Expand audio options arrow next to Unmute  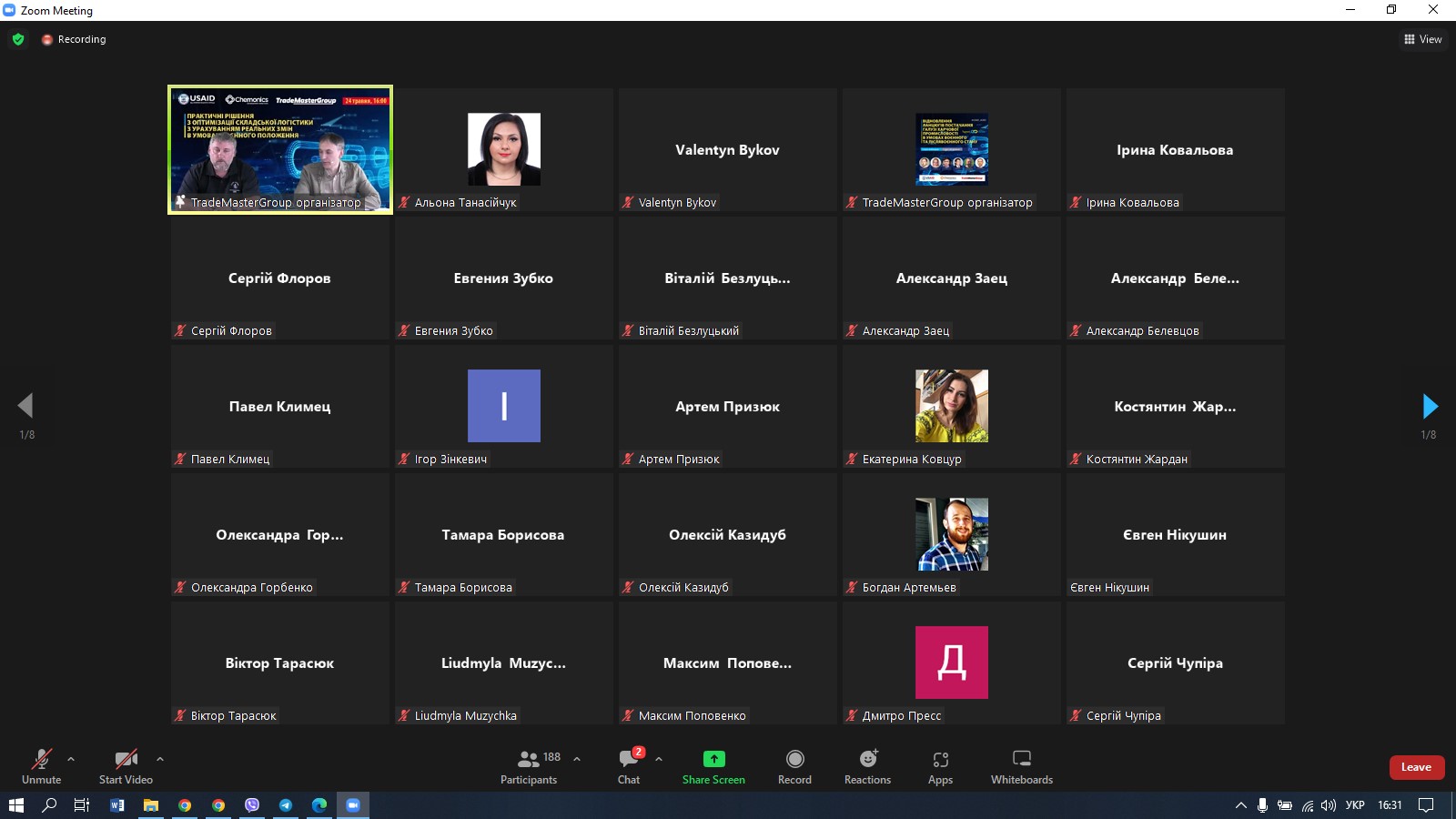pyautogui.click(x=71, y=758)
